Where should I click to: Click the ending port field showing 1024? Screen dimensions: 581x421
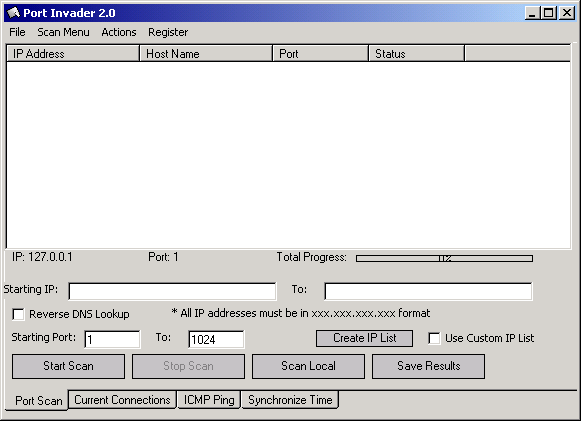pyautogui.click(x=216, y=339)
